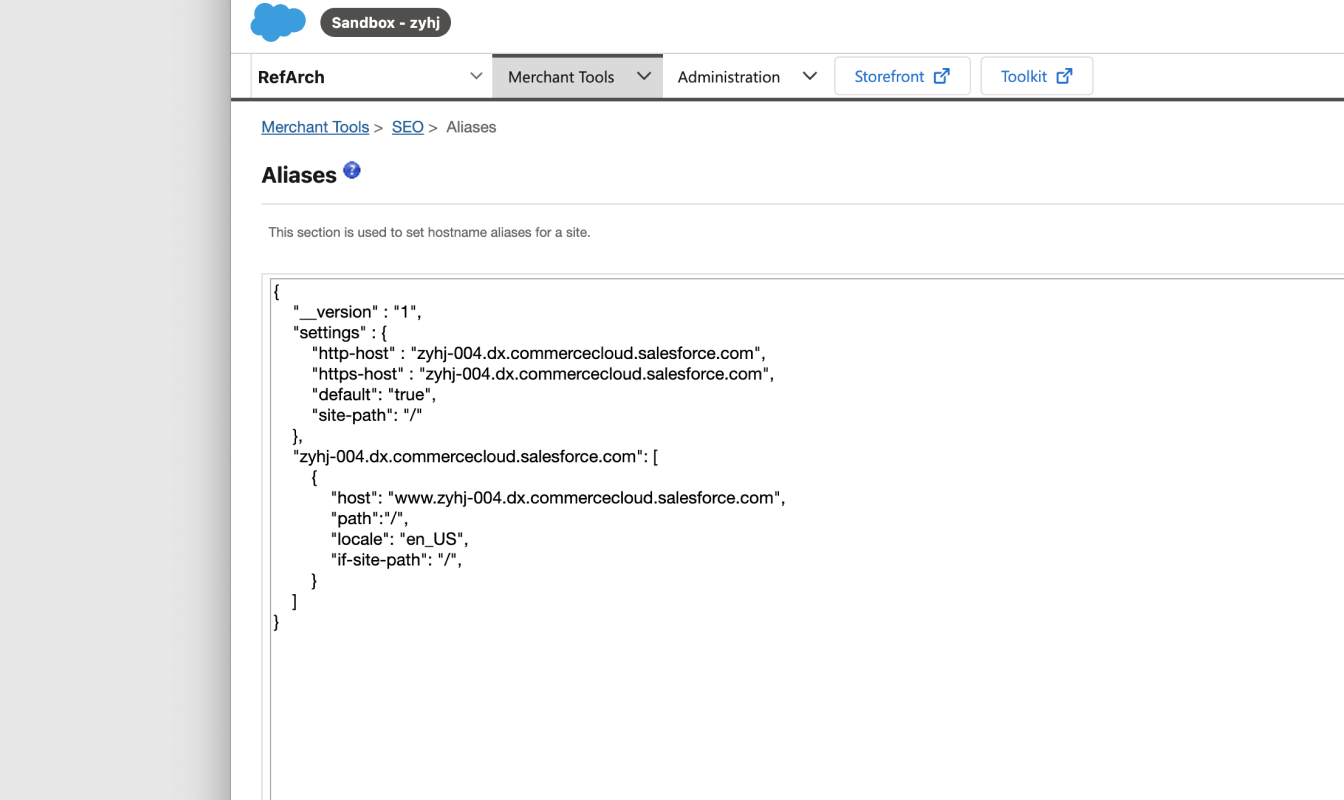Open the Toolkit button
1344x800 pixels.
(x=1036, y=76)
